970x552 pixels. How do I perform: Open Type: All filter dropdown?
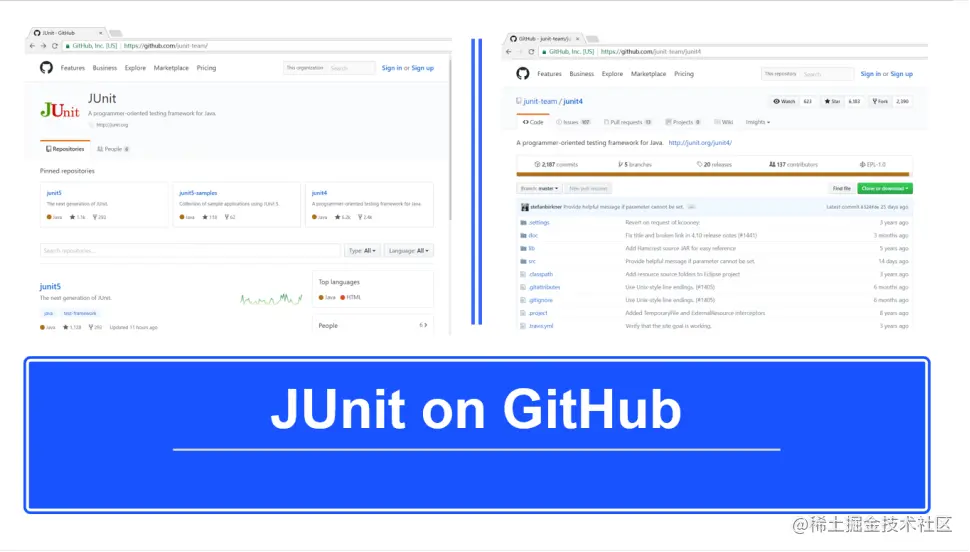pyautogui.click(x=362, y=251)
